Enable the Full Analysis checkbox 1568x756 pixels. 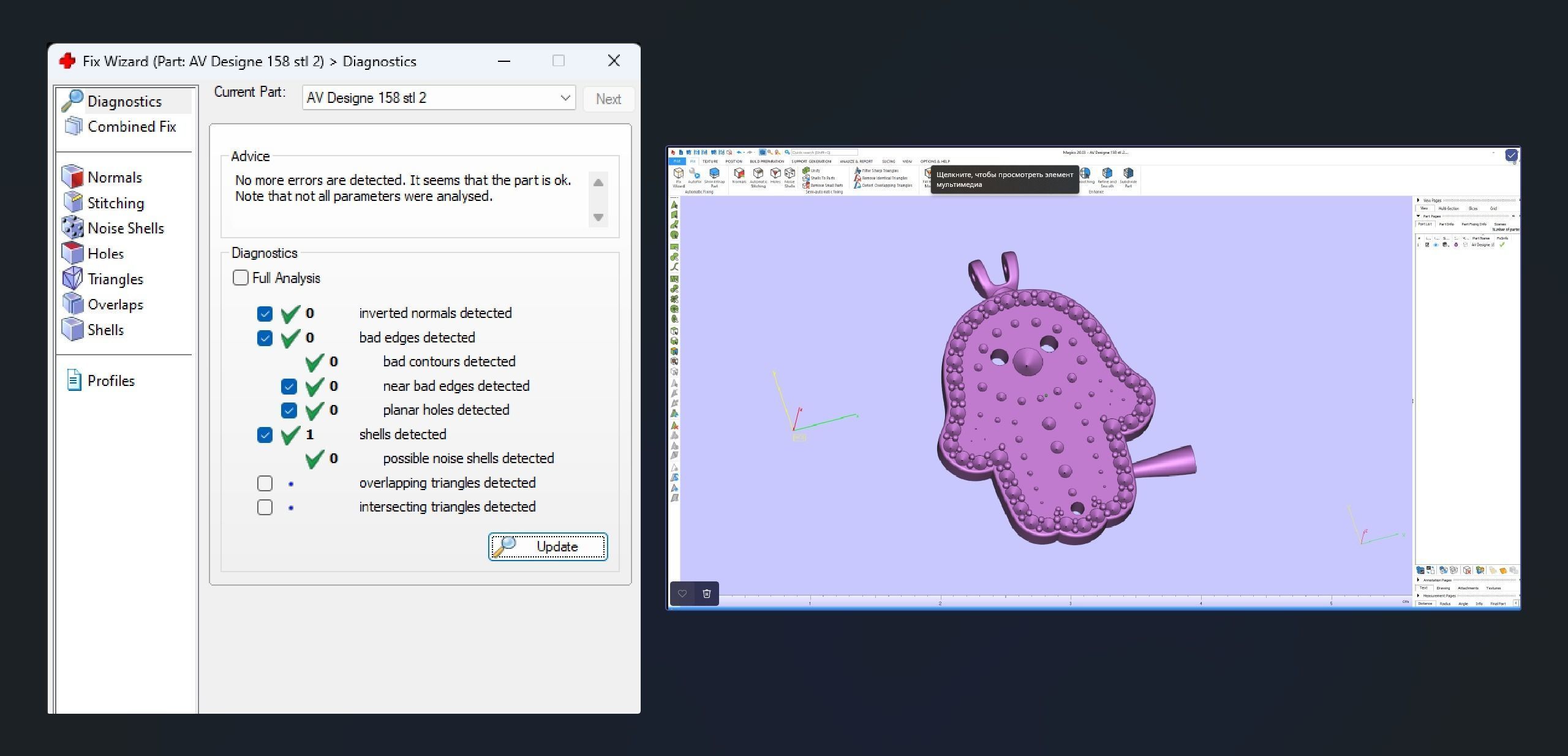coord(241,278)
